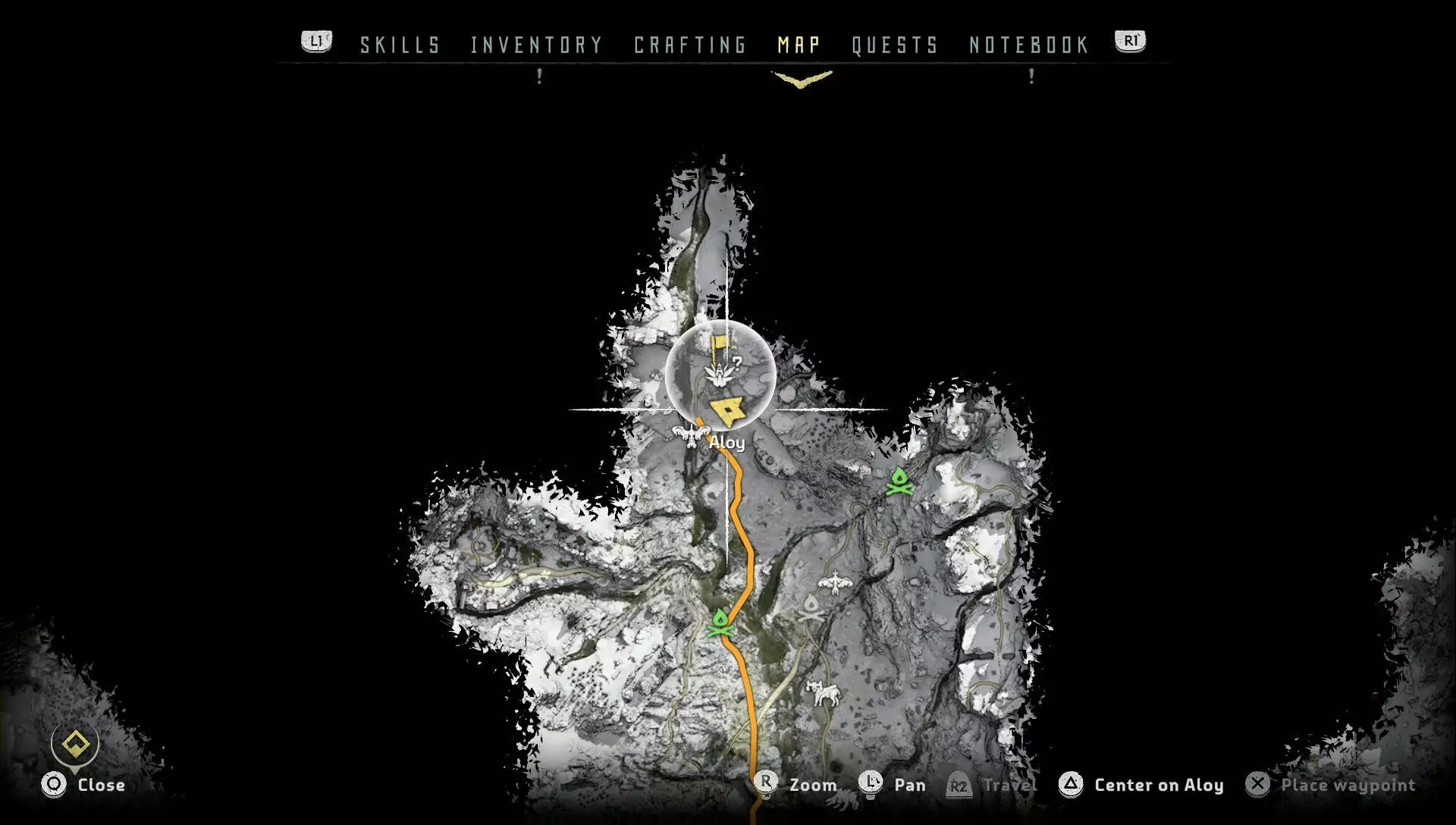Select the Glinthawk machine site next to Aloy
Screen dimensions: 1456x825
pyautogui.click(x=691, y=435)
